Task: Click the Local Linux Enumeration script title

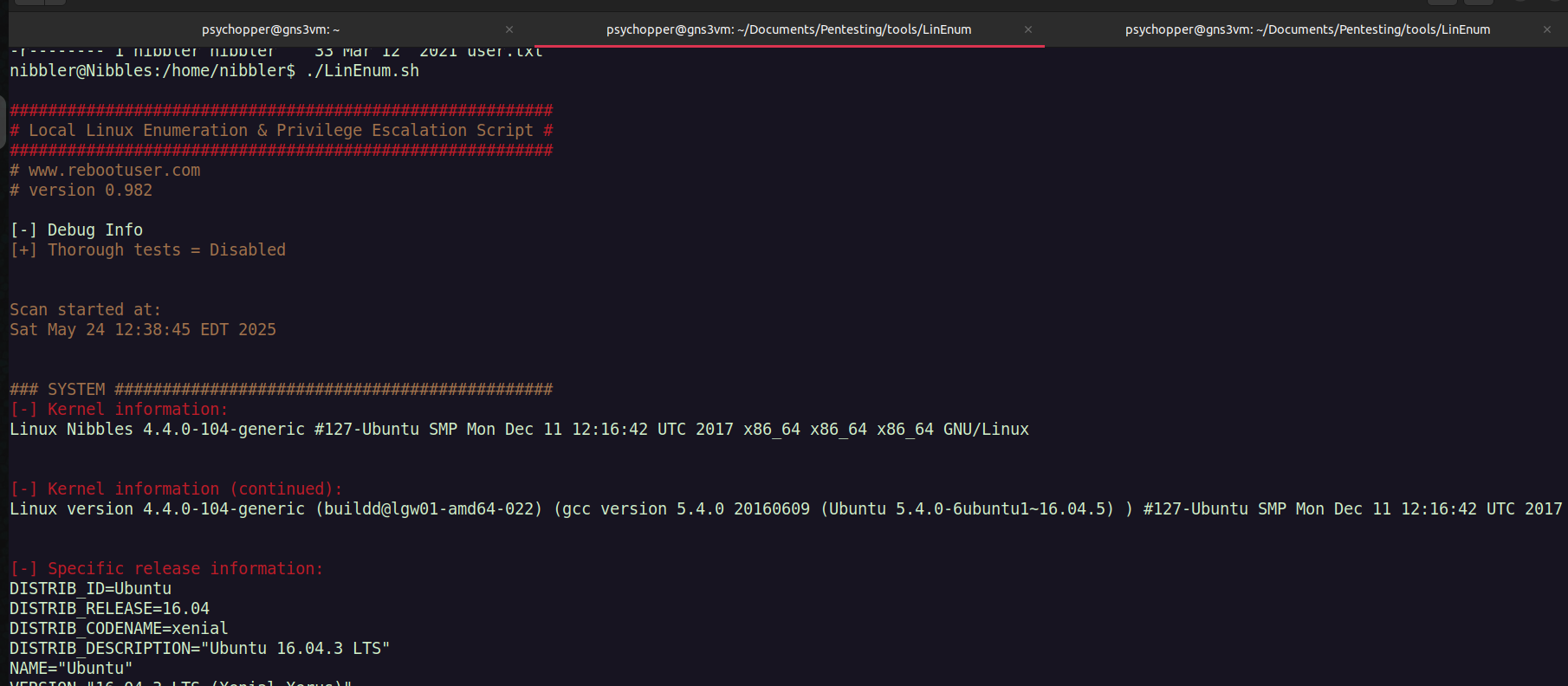Action: (x=281, y=131)
